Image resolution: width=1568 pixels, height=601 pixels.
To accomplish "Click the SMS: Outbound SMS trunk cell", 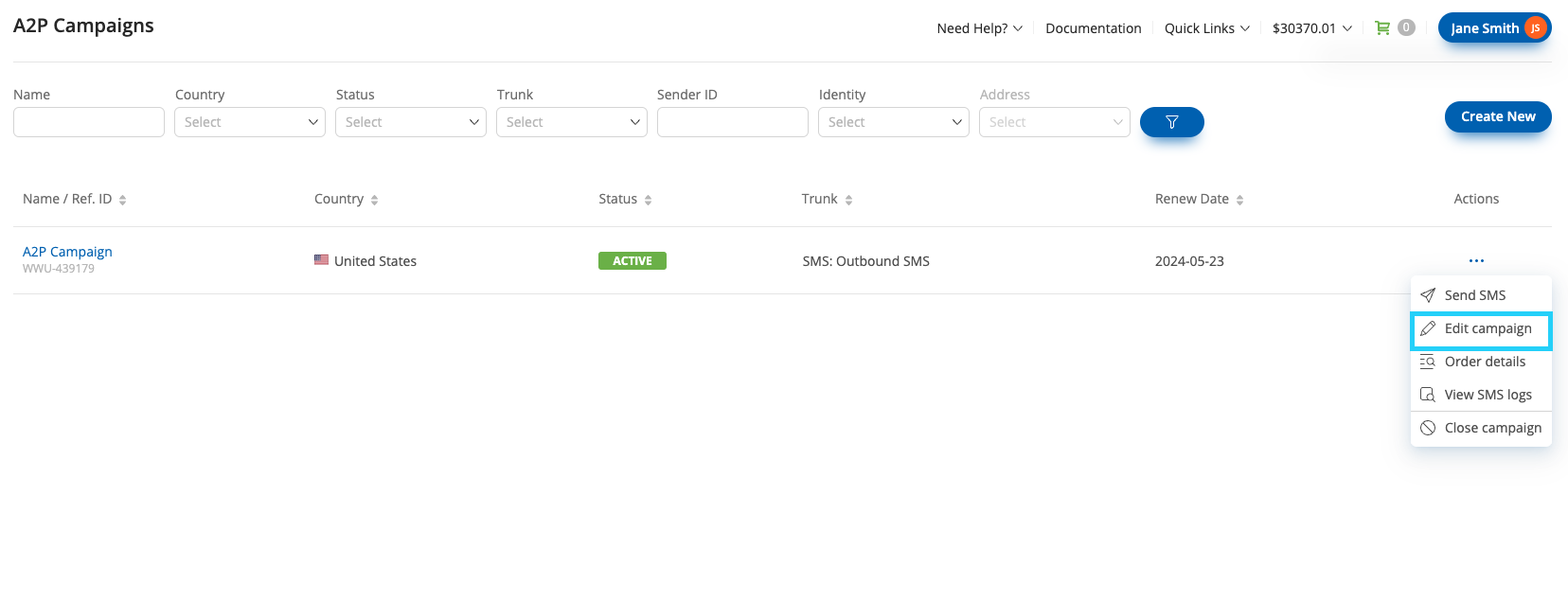I will 866,261.
